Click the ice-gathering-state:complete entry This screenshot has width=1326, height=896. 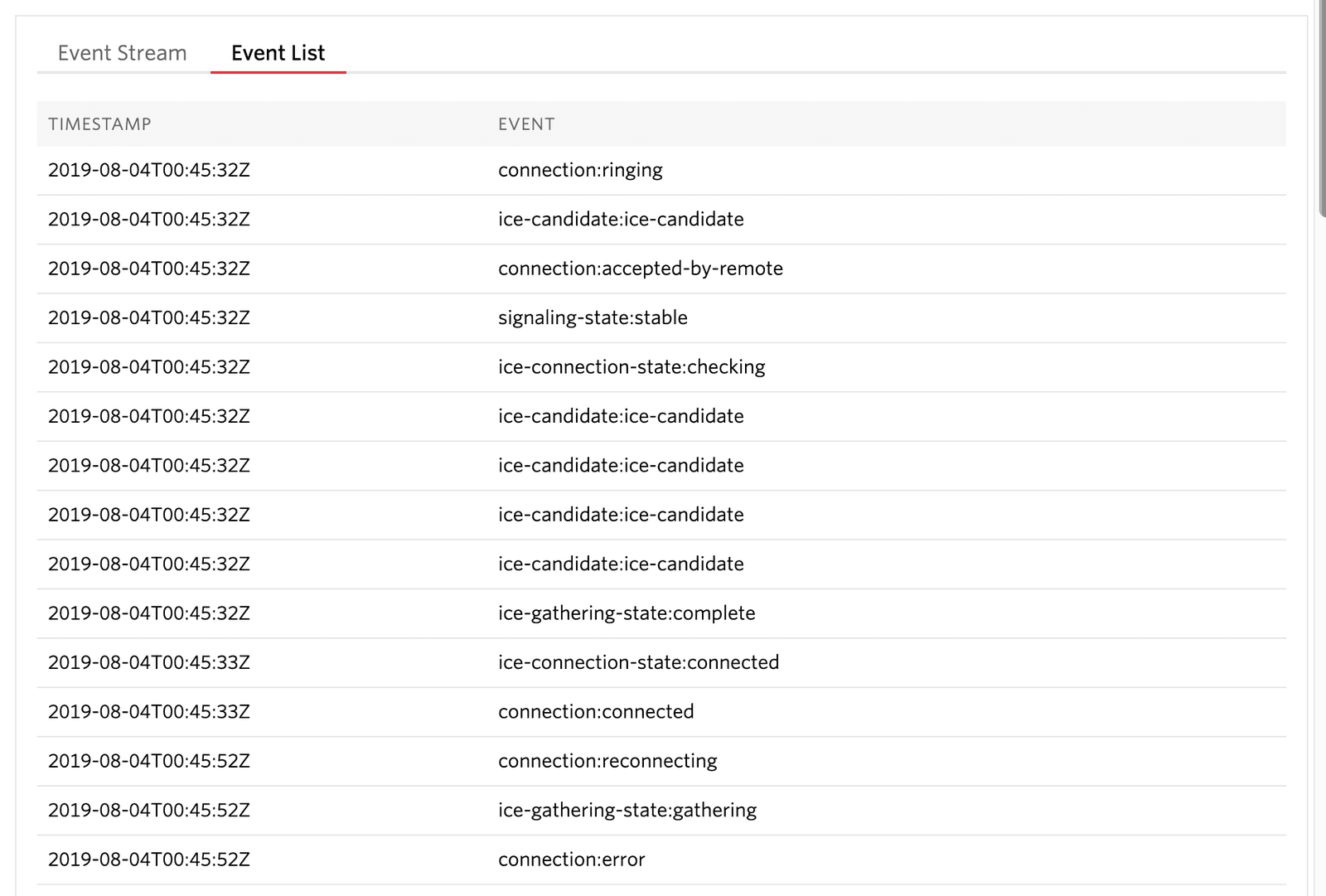click(627, 613)
